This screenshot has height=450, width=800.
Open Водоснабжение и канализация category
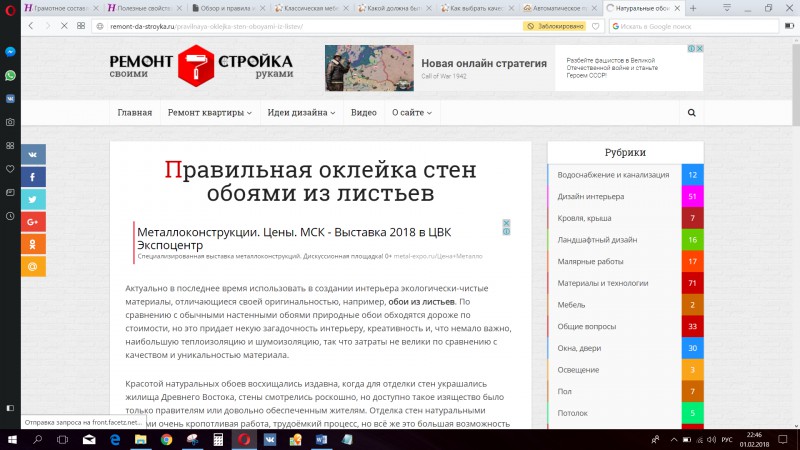613,174
